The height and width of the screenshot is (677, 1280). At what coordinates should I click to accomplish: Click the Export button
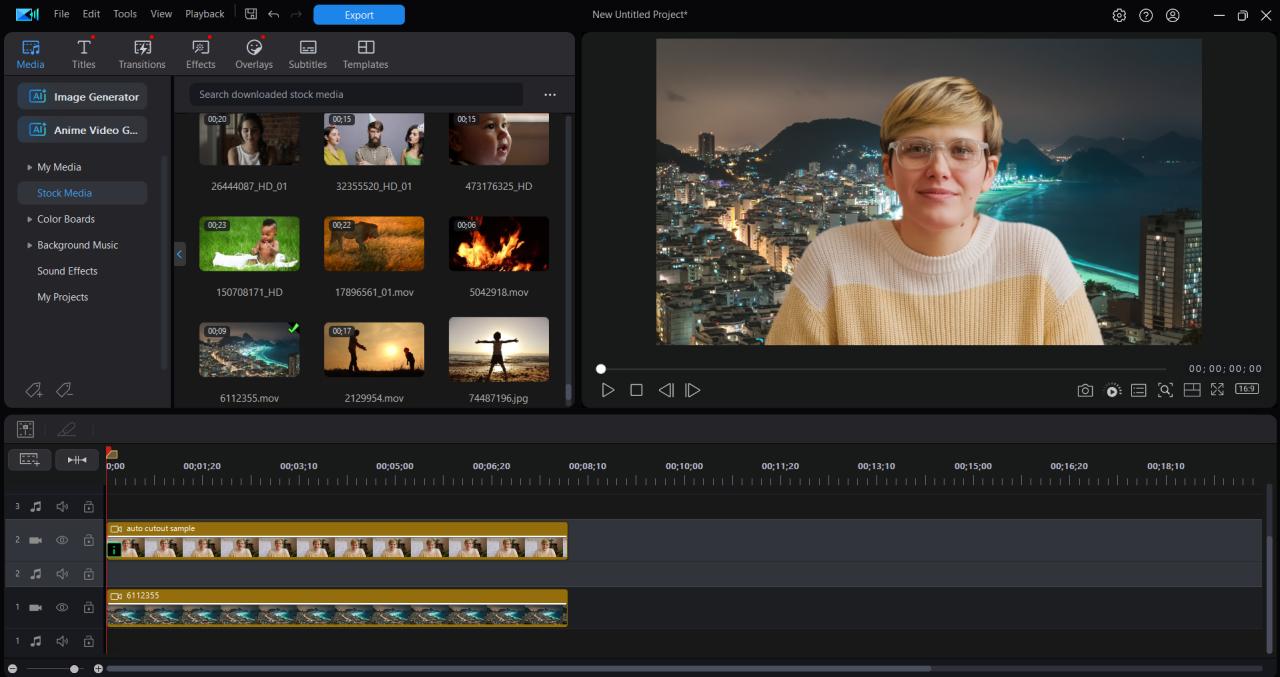(x=359, y=15)
